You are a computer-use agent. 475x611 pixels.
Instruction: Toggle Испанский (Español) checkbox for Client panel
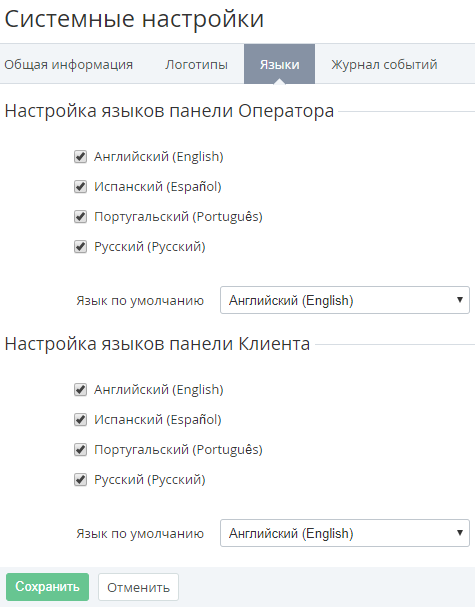pos(80,420)
